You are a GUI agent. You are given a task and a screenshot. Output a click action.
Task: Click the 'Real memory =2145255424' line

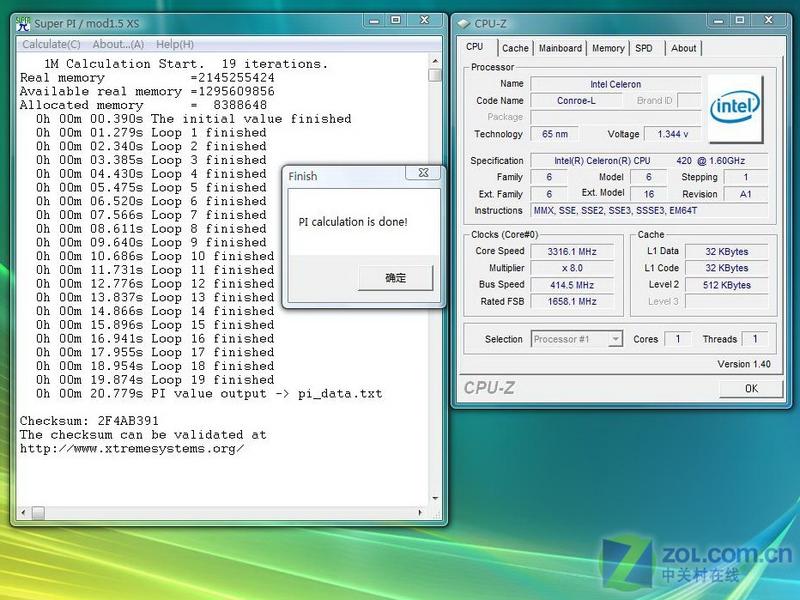coord(147,78)
